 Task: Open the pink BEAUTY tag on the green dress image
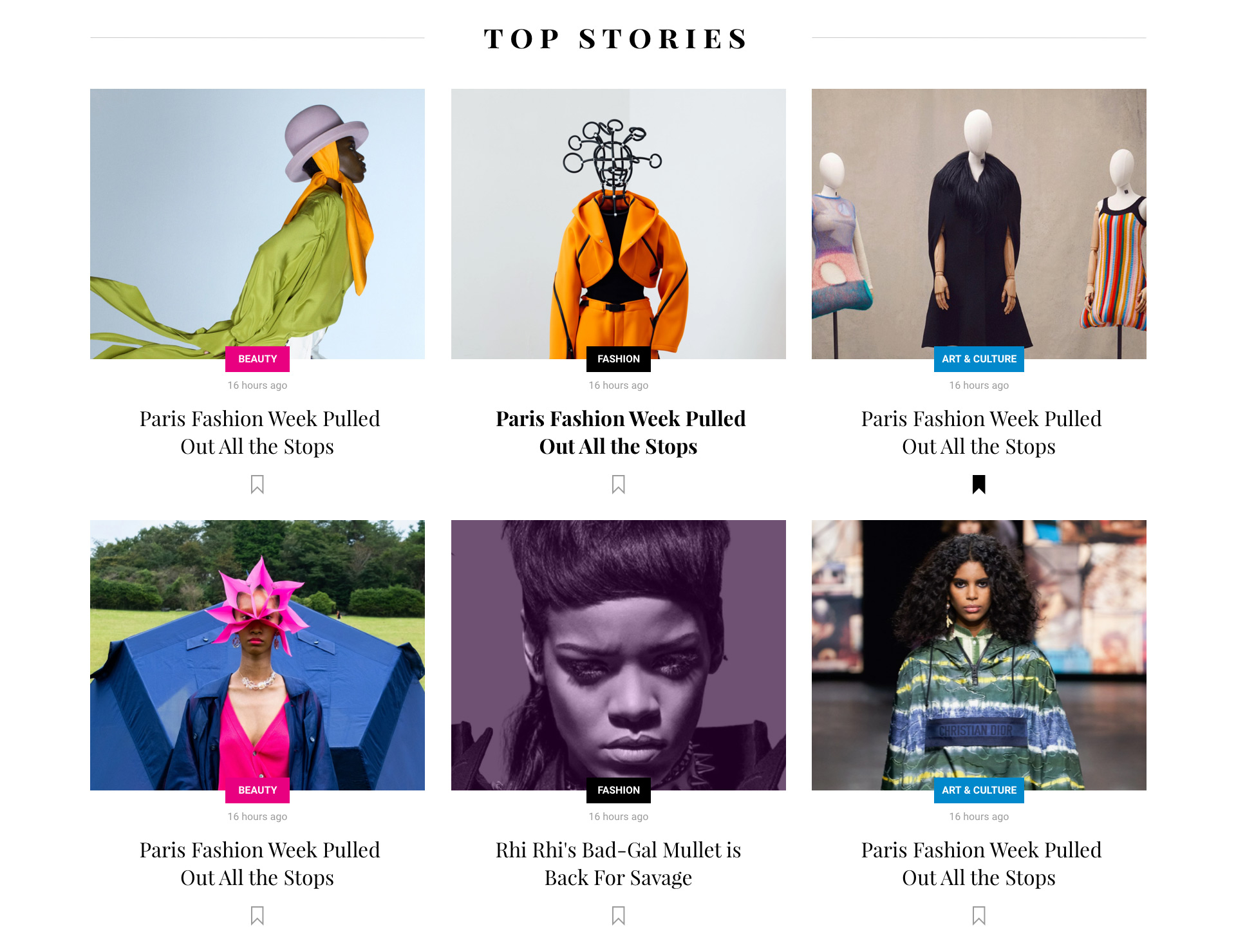coord(257,359)
